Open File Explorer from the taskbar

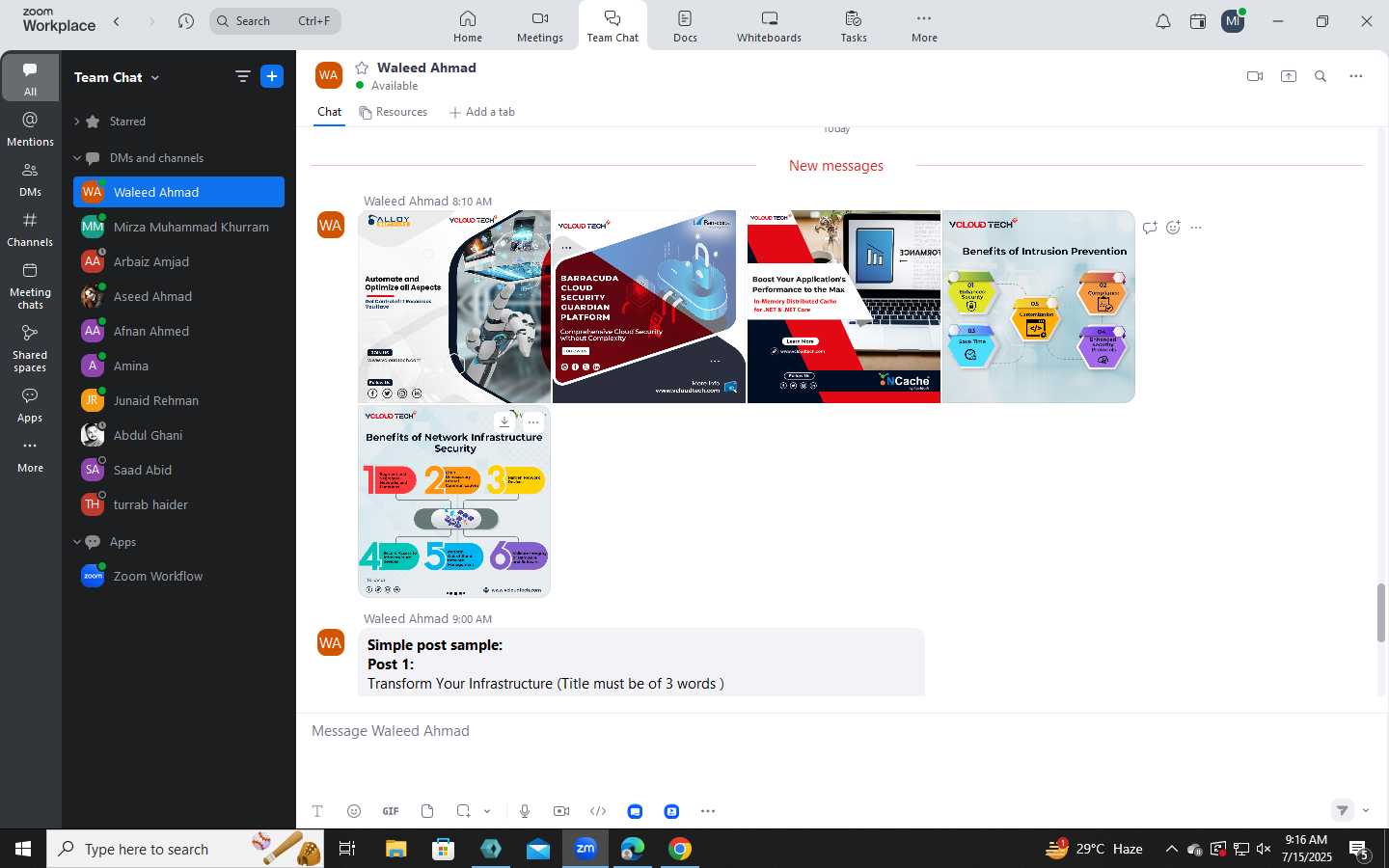[396, 849]
